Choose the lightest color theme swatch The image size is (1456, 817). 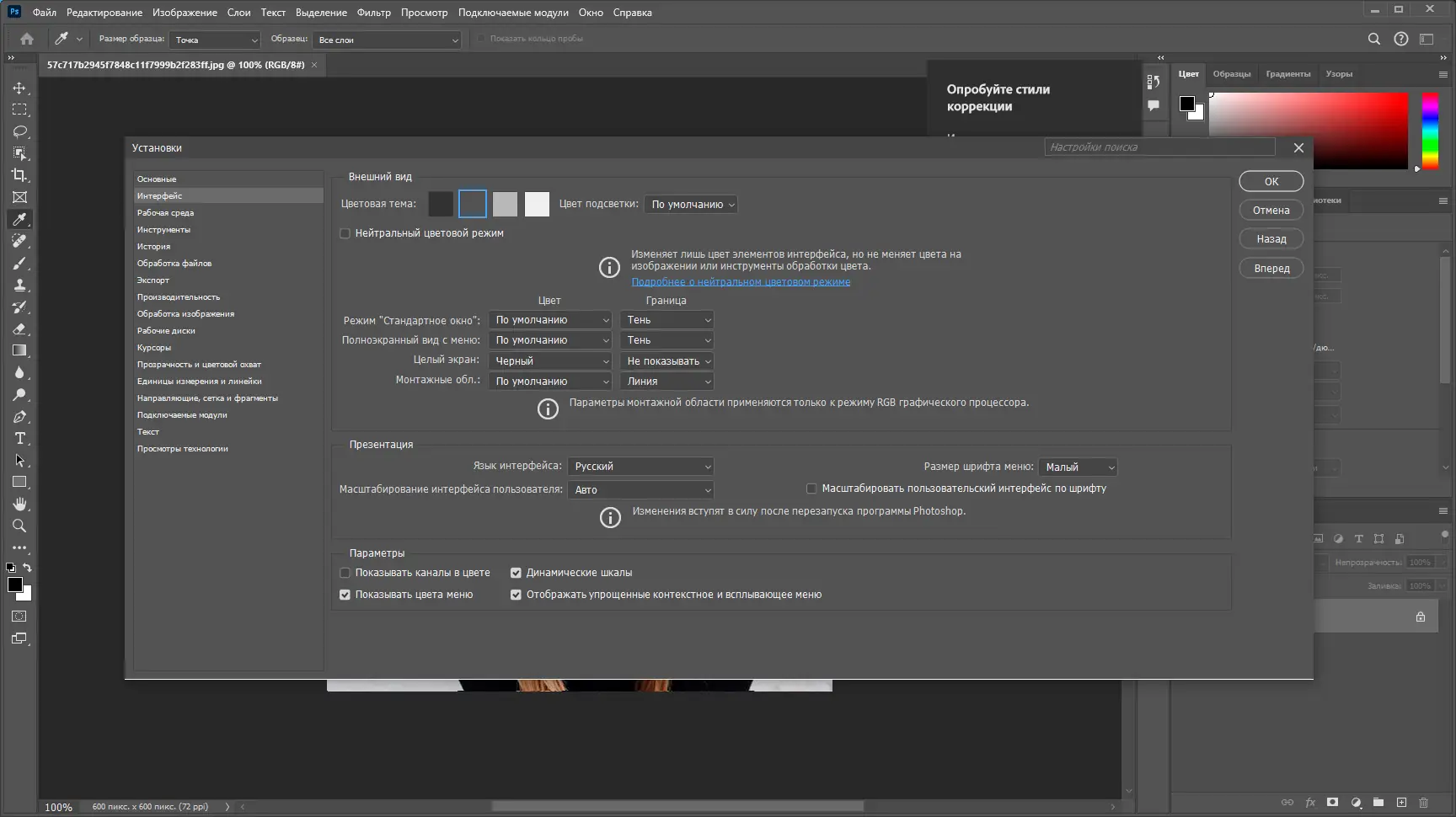(537, 204)
